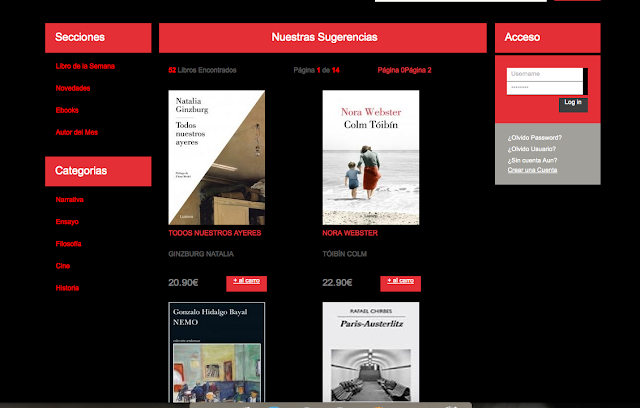Screen dimensions: 640x408
Task: Click the Acceso panel header
Action: (x=548, y=38)
